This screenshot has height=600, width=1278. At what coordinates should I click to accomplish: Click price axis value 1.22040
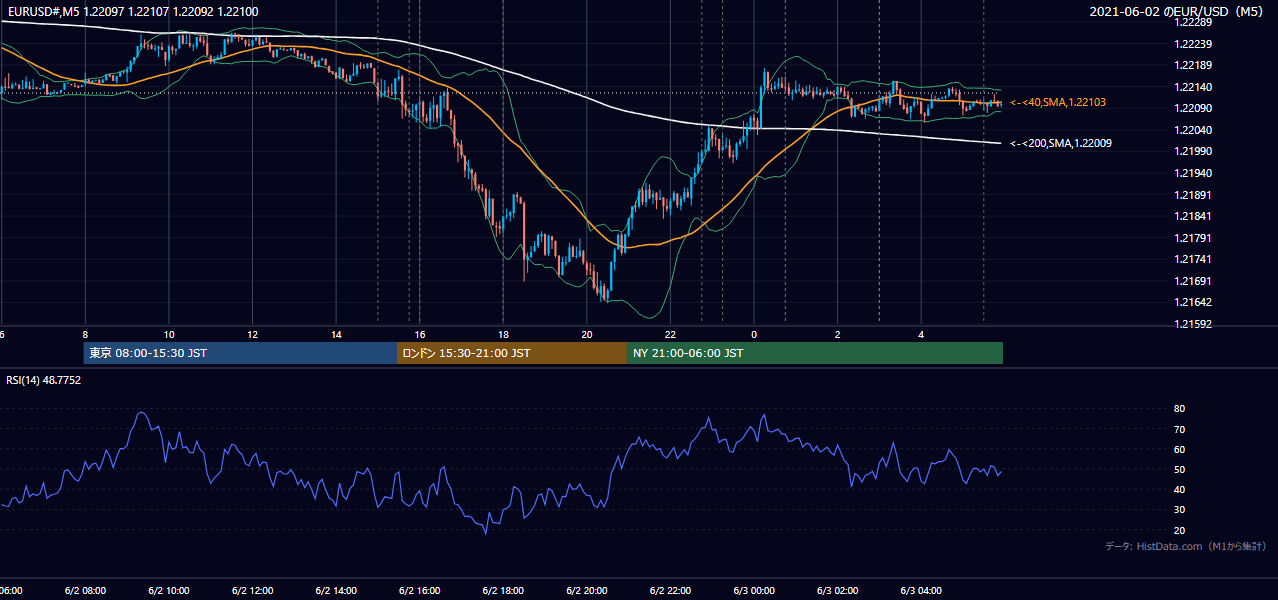click(x=1195, y=130)
